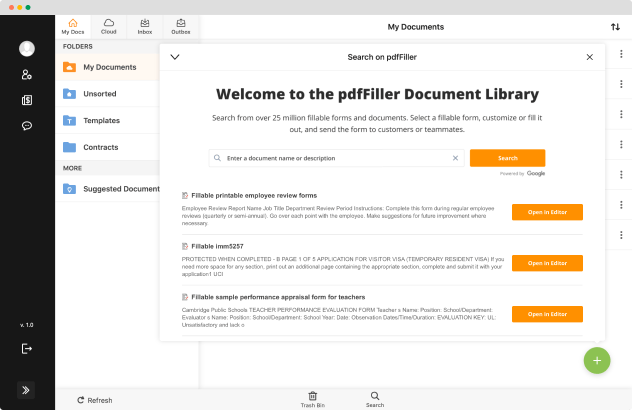This screenshot has height=410, width=632.
Task: Click the orange Search button
Action: pos(507,158)
